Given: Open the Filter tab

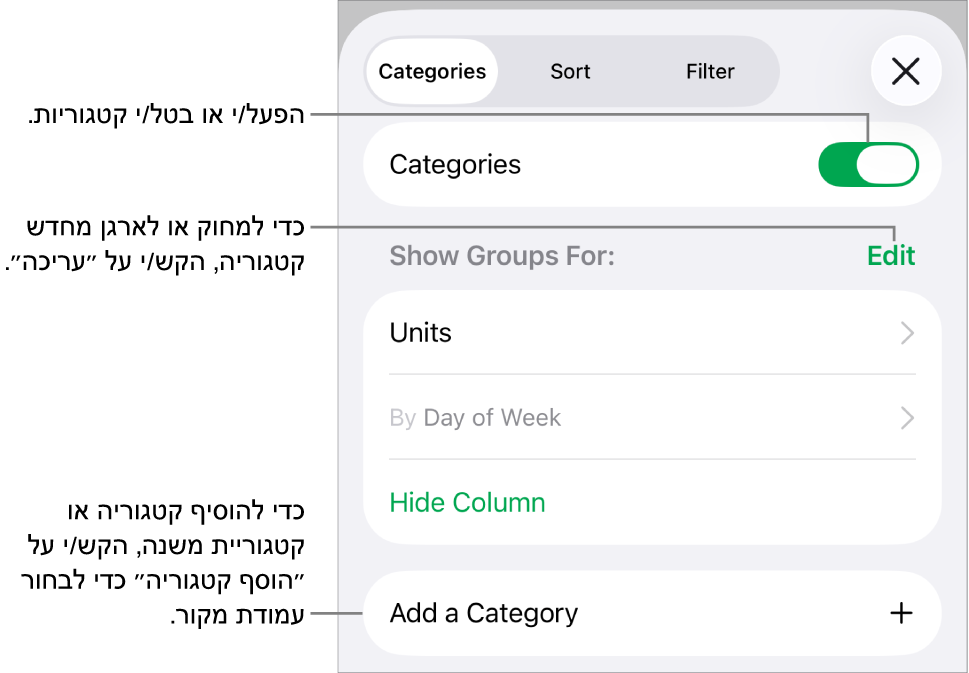Looking at the screenshot, I should [710, 72].
